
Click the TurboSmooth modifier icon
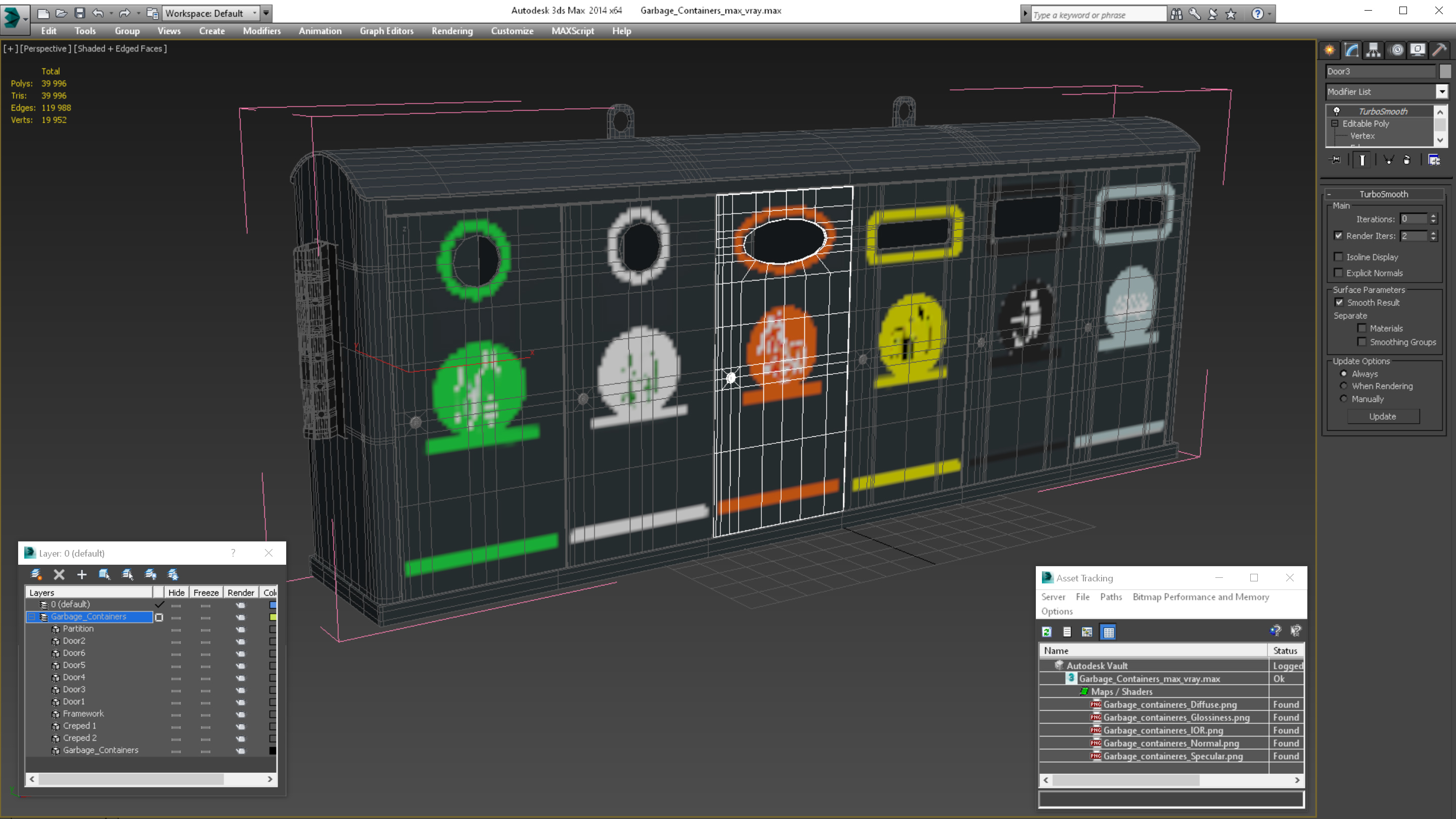click(1337, 111)
